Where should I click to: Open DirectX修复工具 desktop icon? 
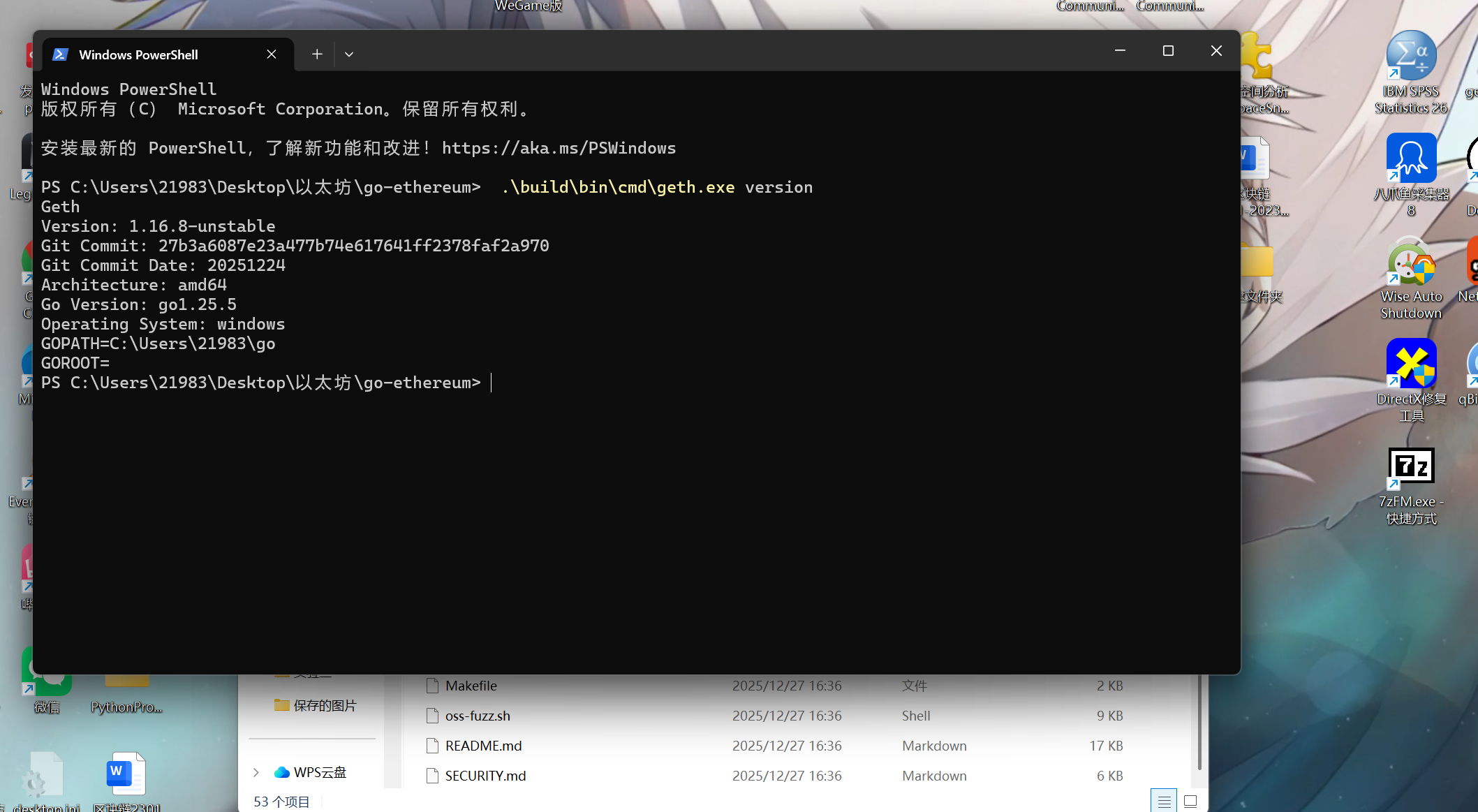(1410, 364)
